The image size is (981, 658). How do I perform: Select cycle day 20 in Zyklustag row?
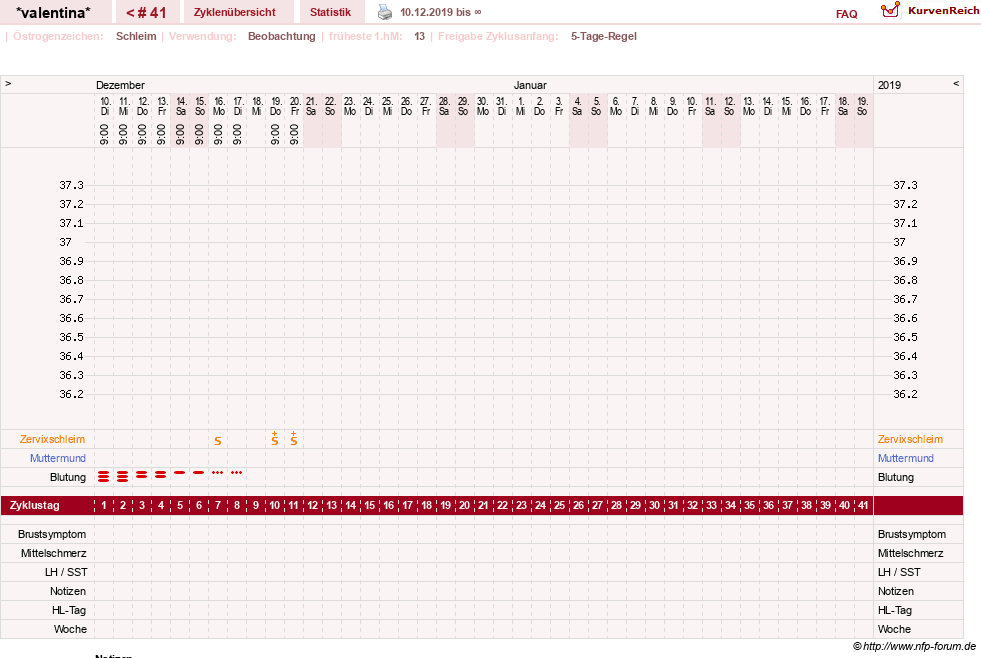tap(464, 505)
